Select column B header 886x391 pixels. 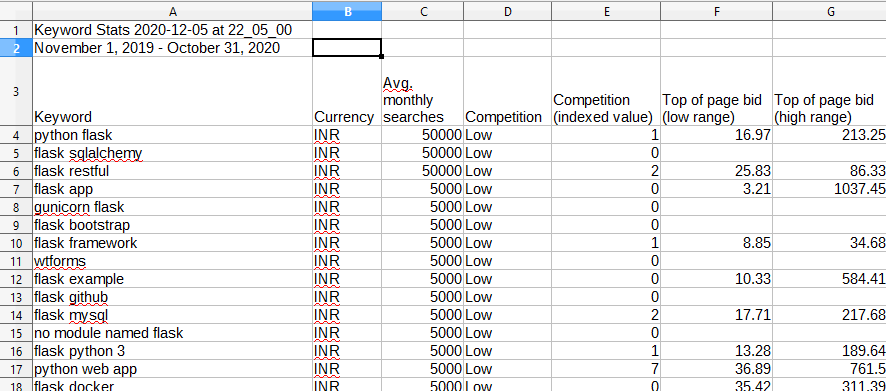[347, 11]
